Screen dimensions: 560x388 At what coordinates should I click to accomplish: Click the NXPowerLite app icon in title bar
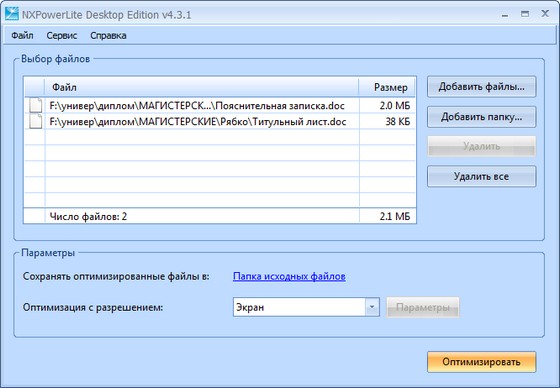tap(12, 14)
